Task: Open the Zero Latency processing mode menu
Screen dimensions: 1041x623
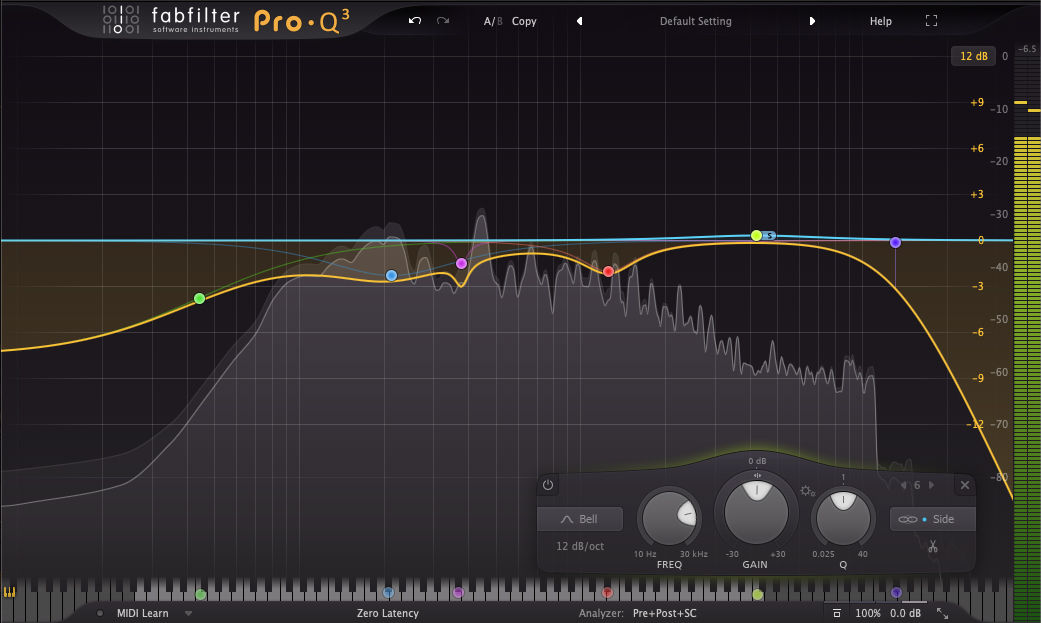Action: tap(388, 613)
